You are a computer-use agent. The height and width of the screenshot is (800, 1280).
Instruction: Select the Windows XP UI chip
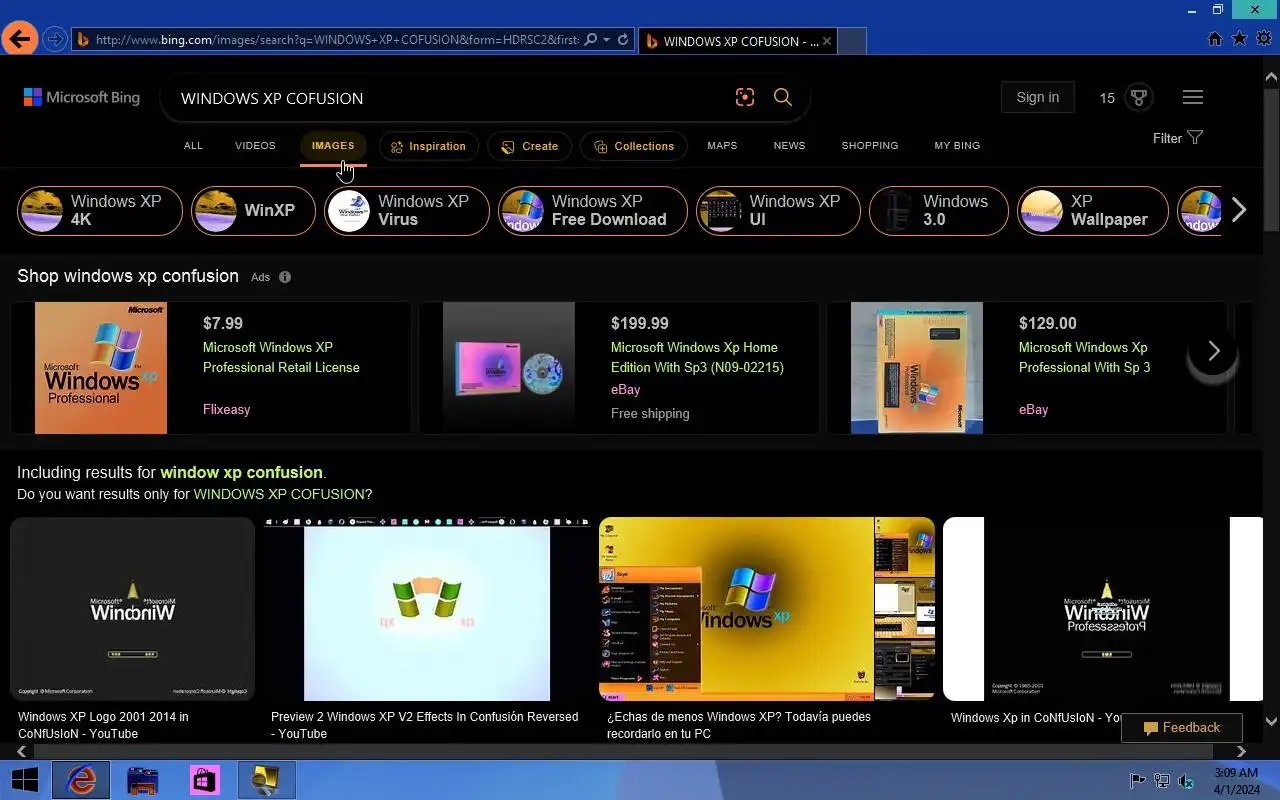pyautogui.click(x=778, y=210)
